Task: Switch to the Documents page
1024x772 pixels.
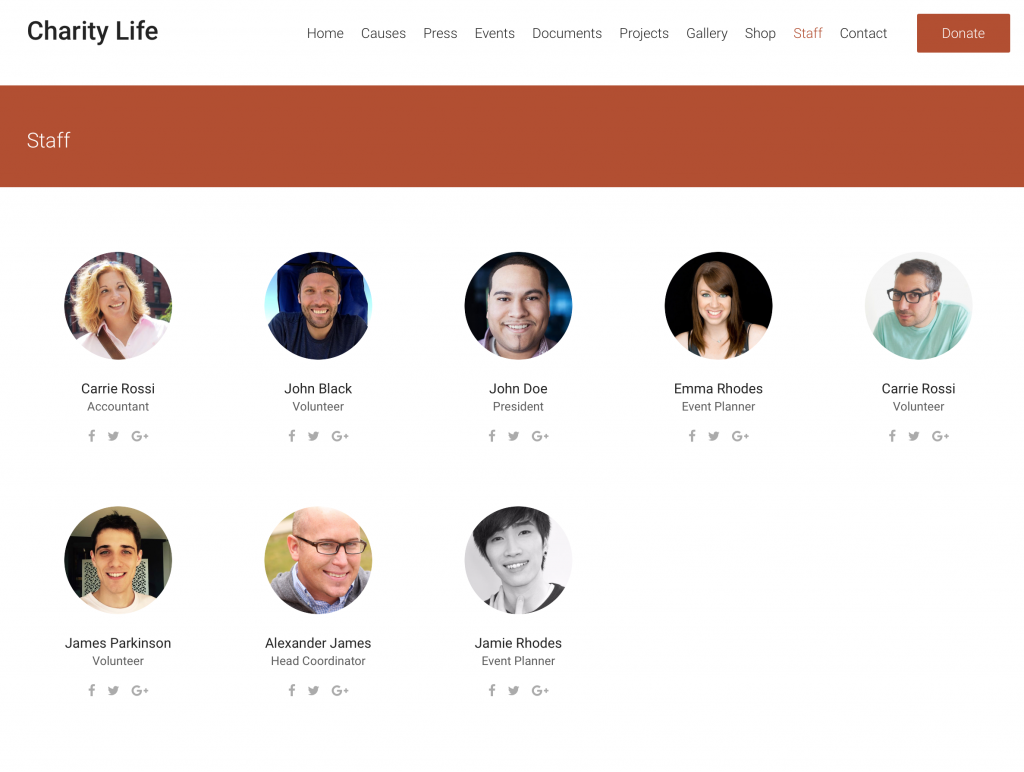Action: [567, 33]
